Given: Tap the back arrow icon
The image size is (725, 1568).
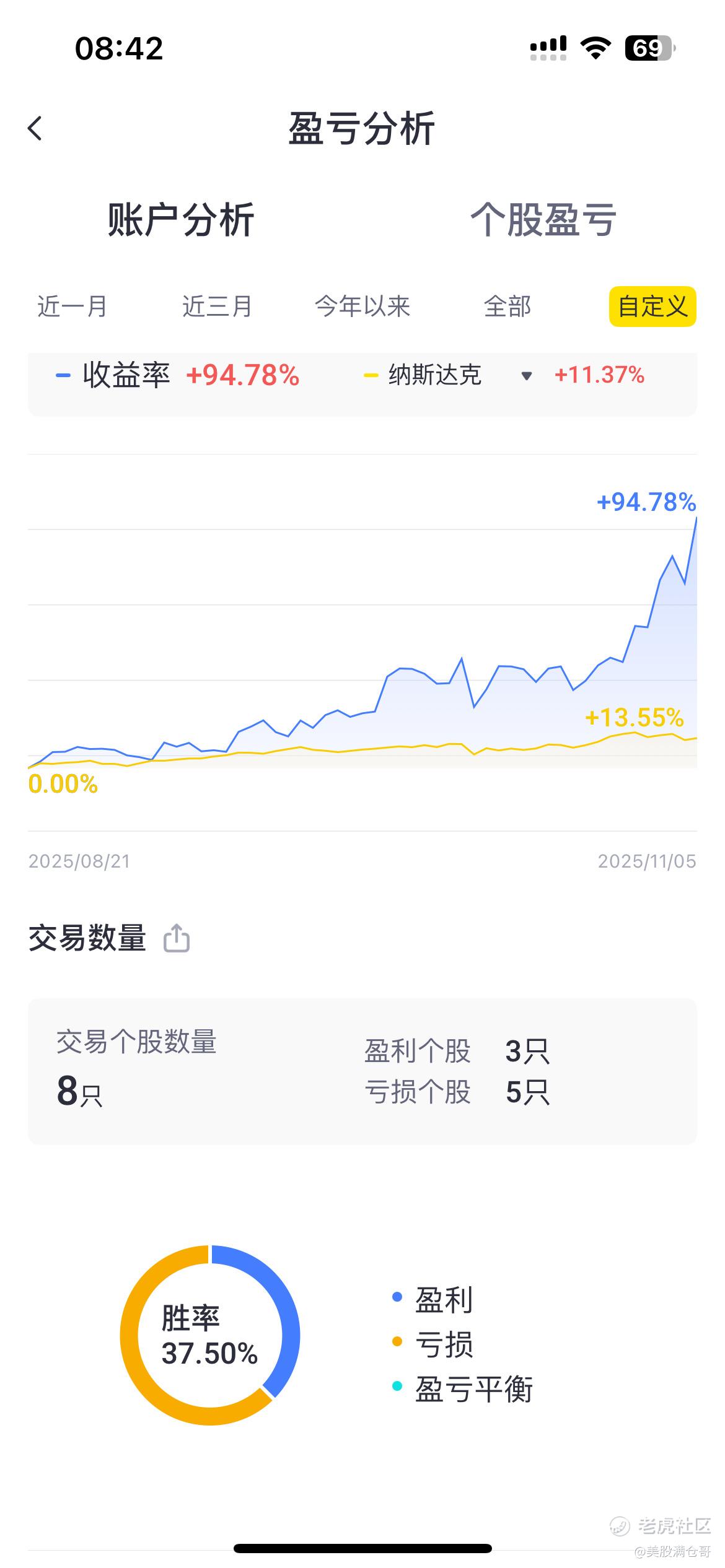Looking at the screenshot, I should (35, 129).
